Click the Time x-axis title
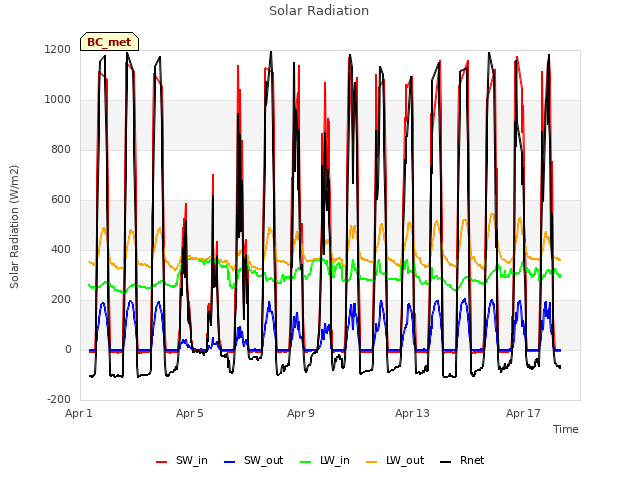640x480 pixels. point(566,429)
